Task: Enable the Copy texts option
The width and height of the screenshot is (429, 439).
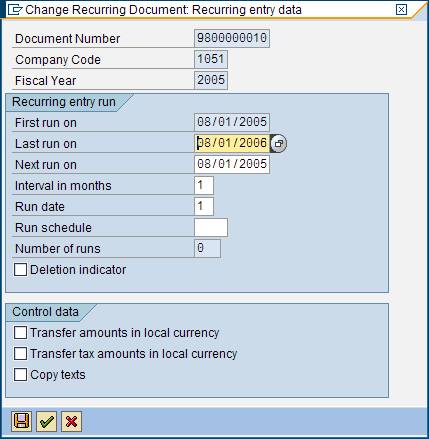Action: click(20, 374)
